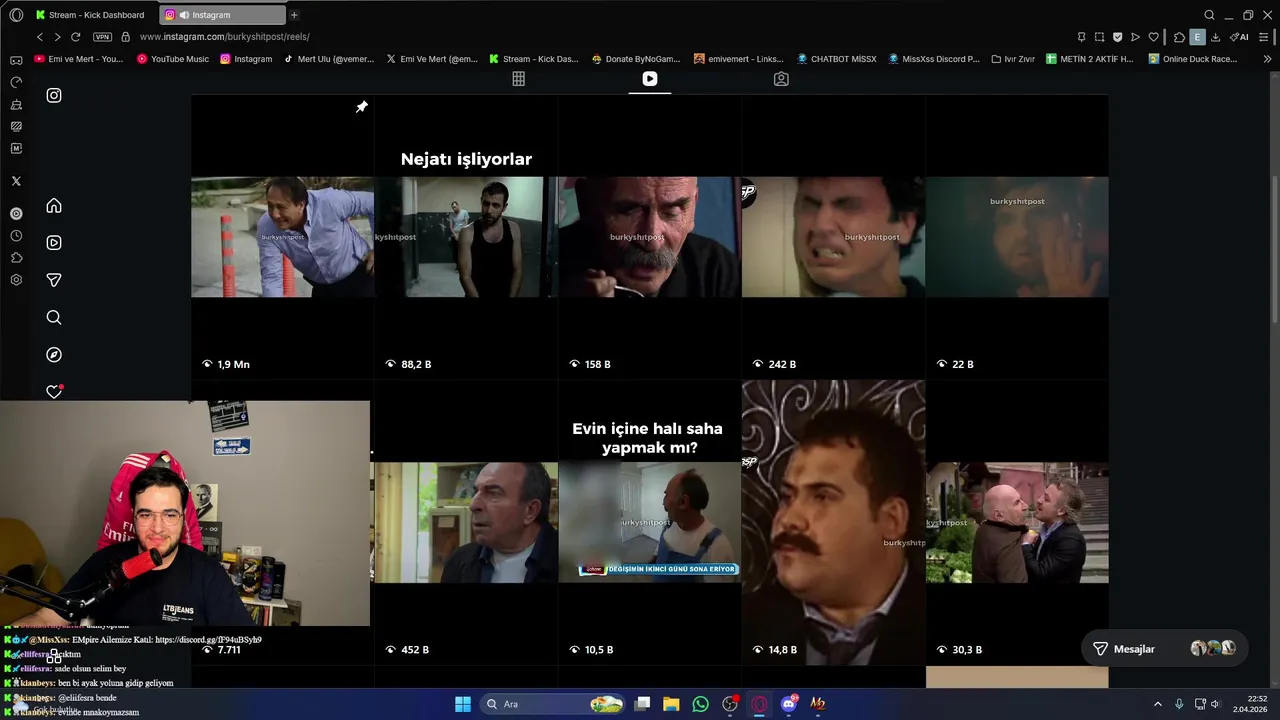Screen dimensions: 1280x720
Task: Open the Windows Start menu
Action: 463,704
